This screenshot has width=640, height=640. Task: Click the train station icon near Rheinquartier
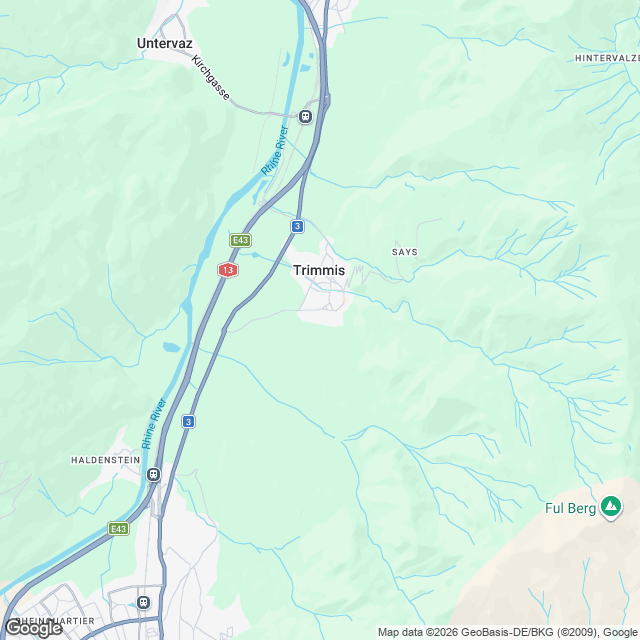[x=143, y=602]
